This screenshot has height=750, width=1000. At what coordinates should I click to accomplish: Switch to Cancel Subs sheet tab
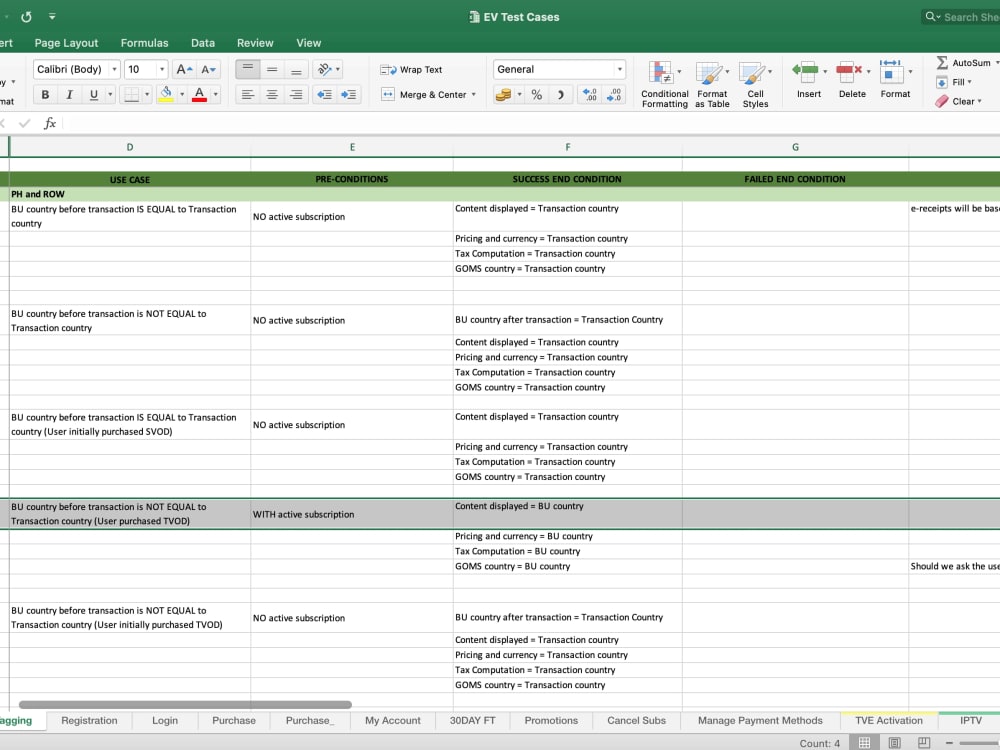[636, 720]
